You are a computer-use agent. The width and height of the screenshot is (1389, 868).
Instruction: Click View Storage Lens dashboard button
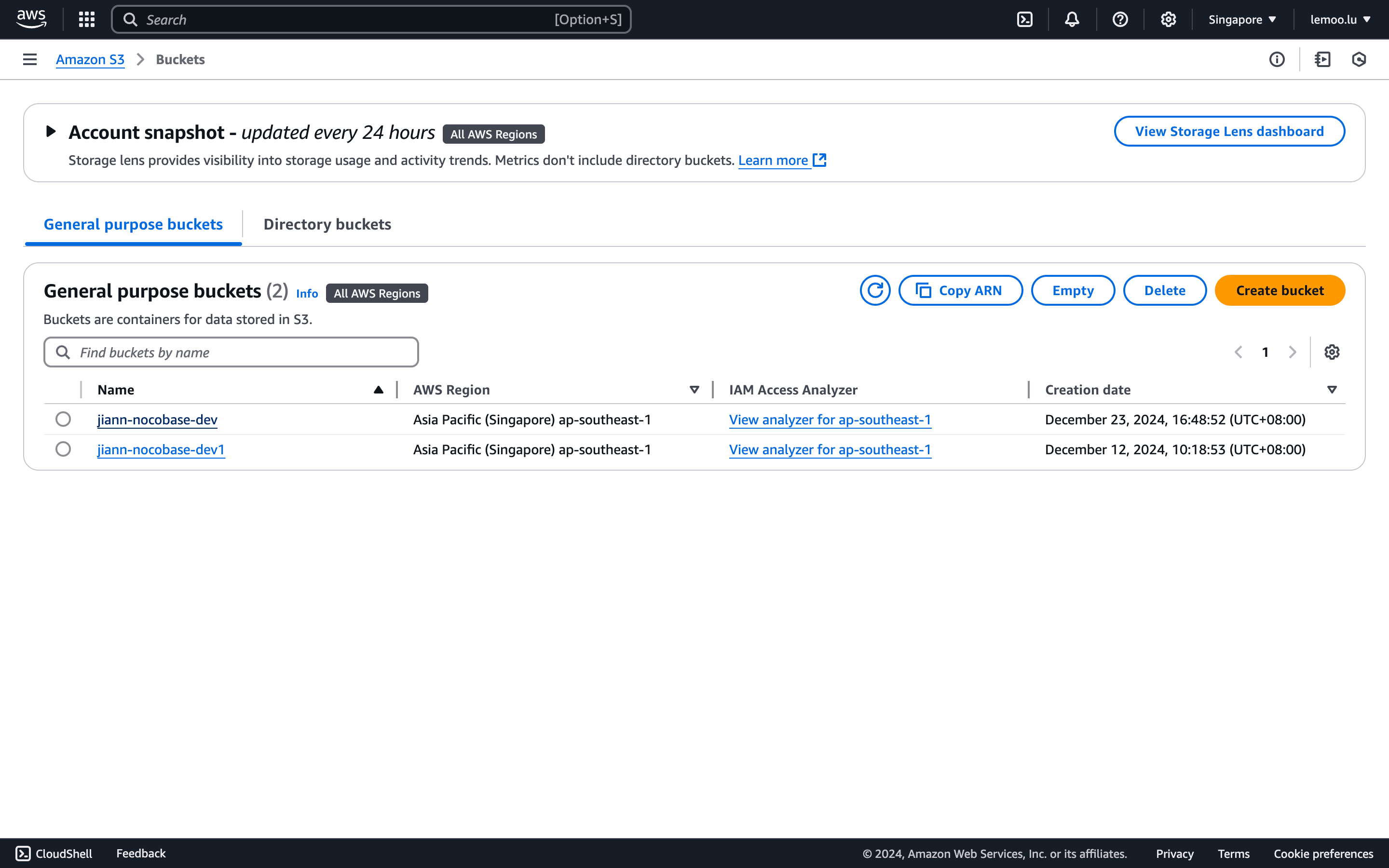coord(1229,132)
